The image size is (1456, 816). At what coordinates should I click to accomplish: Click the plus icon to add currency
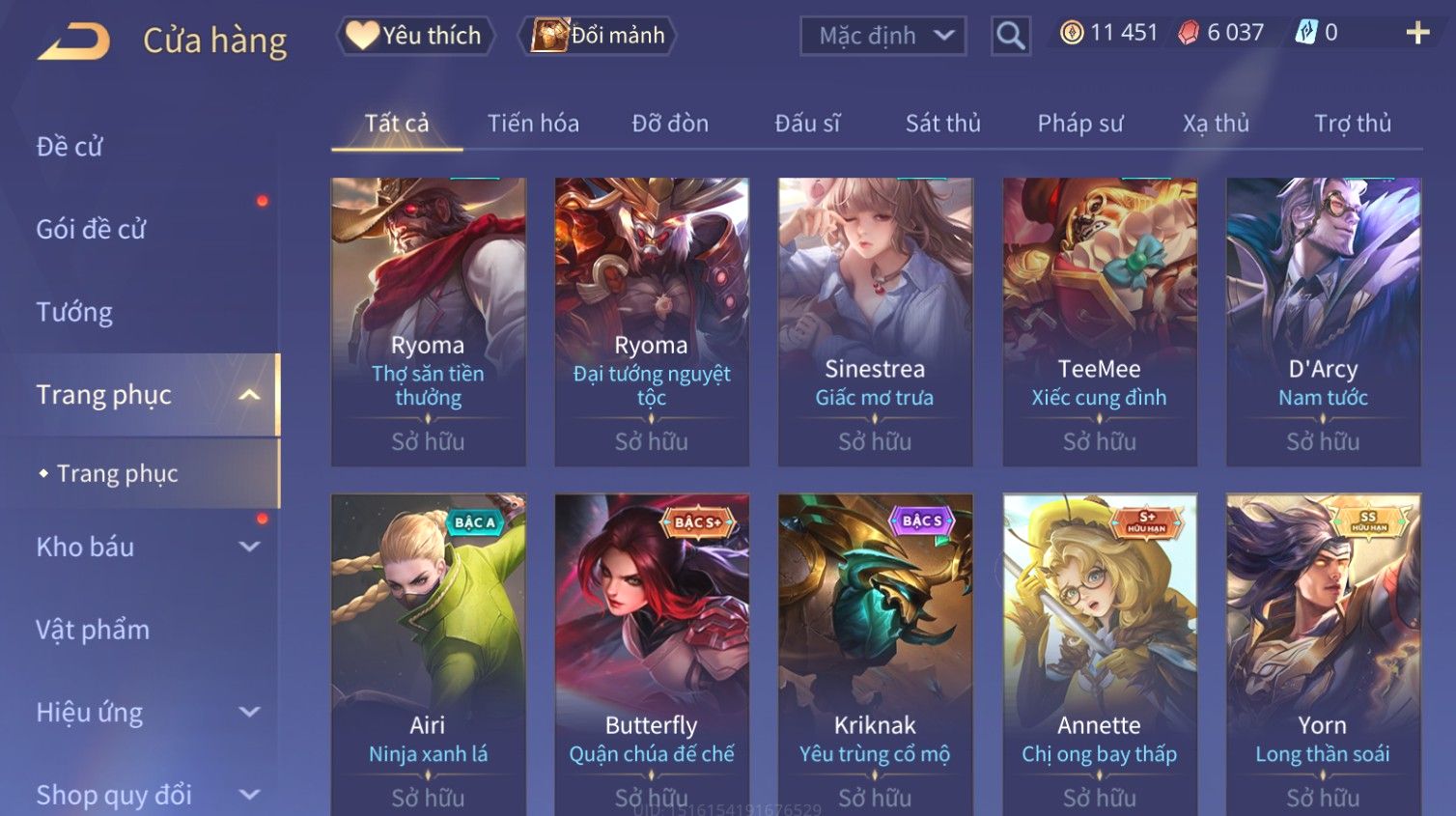pyautogui.click(x=1416, y=33)
